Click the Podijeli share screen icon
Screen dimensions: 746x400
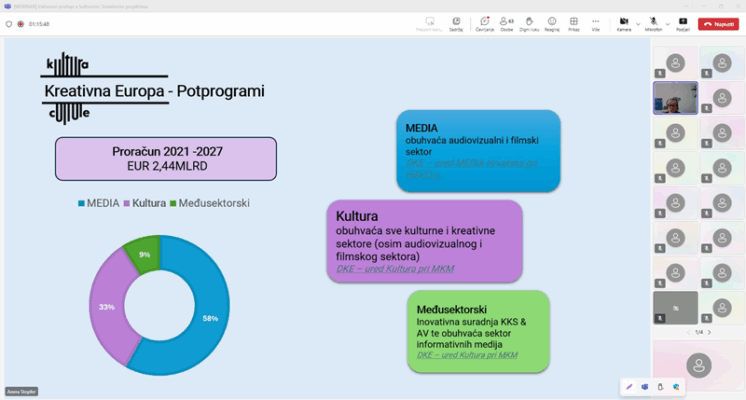click(683, 22)
